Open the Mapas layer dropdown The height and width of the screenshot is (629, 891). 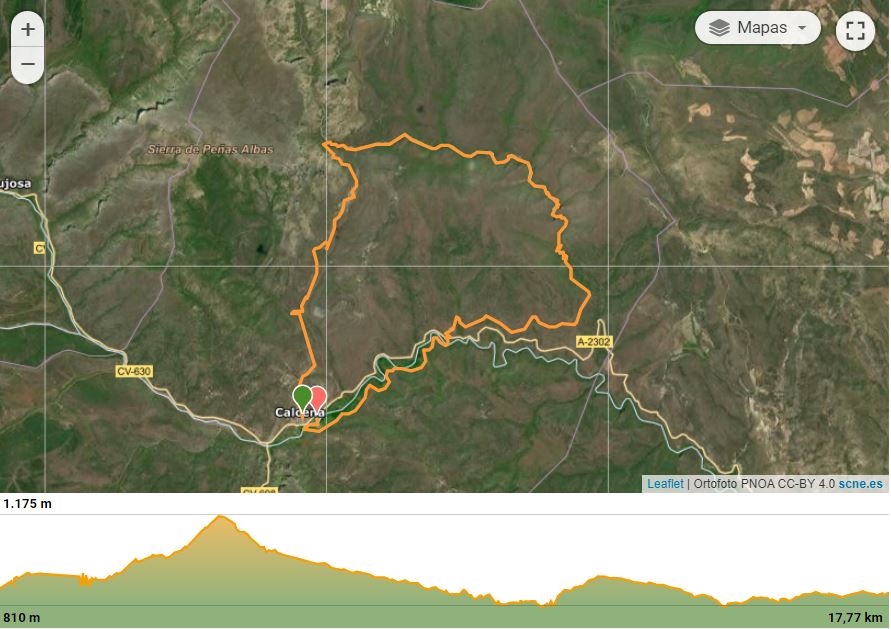757,28
